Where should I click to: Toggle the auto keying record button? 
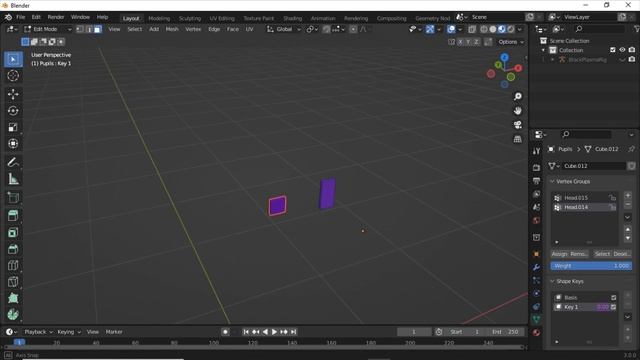click(x=225, y=332)
